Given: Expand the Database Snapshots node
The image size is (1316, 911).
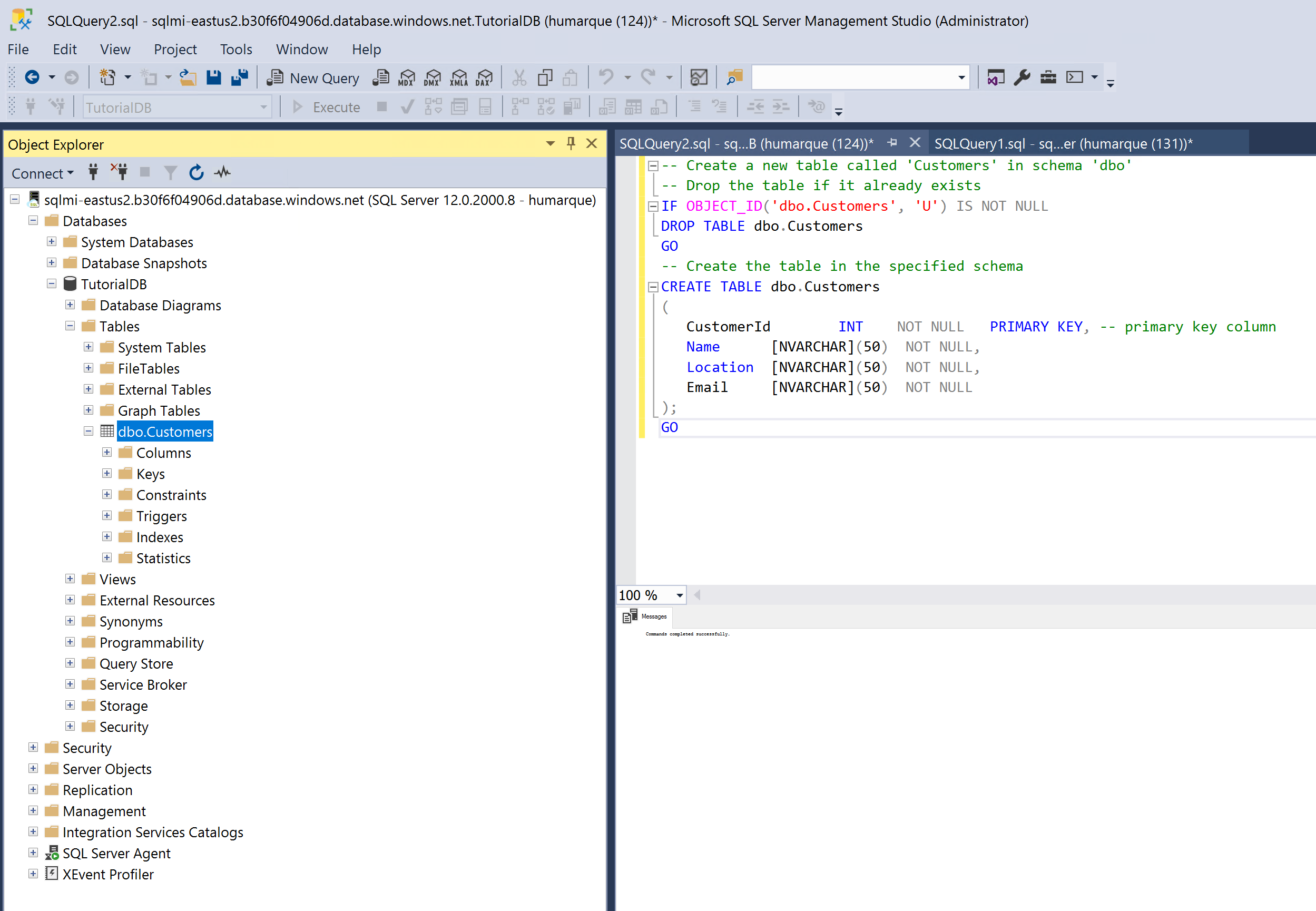Looking at the screenshot, I should pyautogui.click(x=51, y=263).
